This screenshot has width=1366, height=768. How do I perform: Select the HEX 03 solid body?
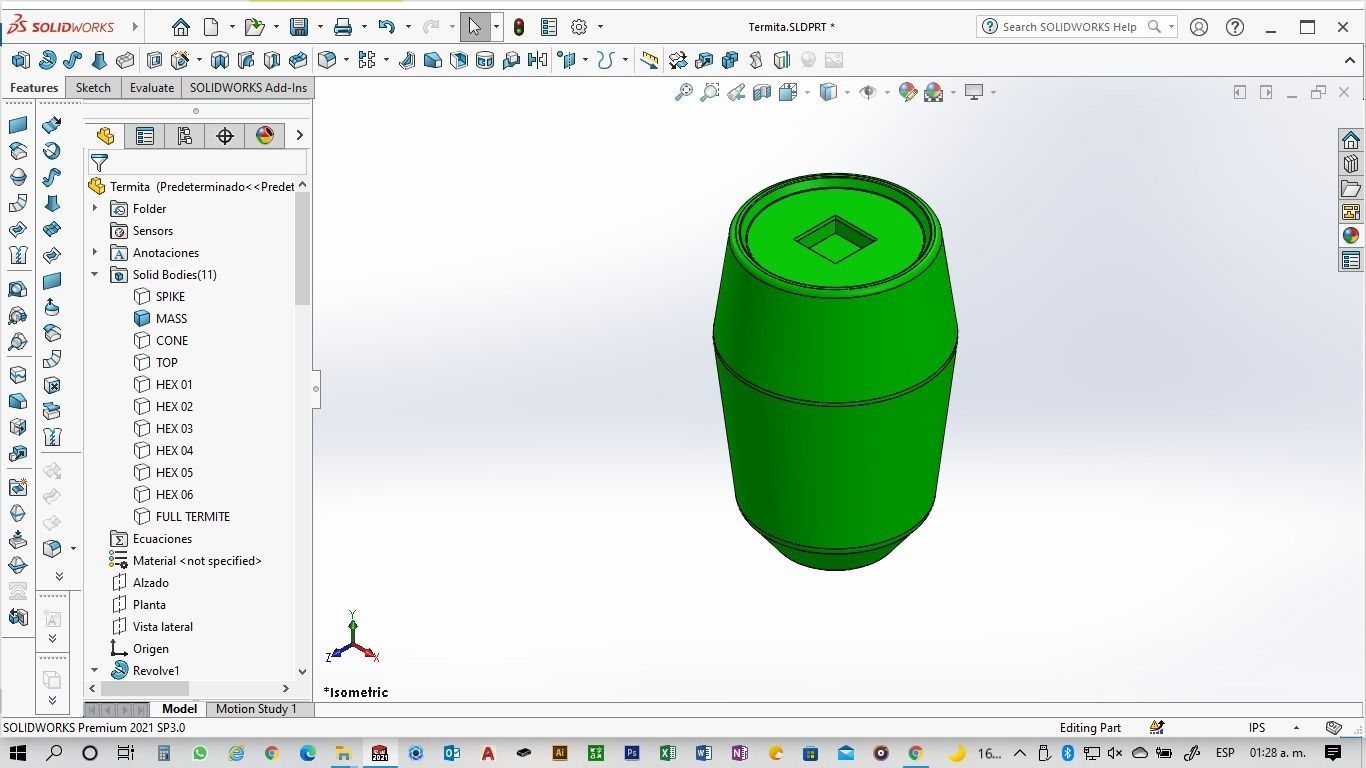click(x=174, y=429)
